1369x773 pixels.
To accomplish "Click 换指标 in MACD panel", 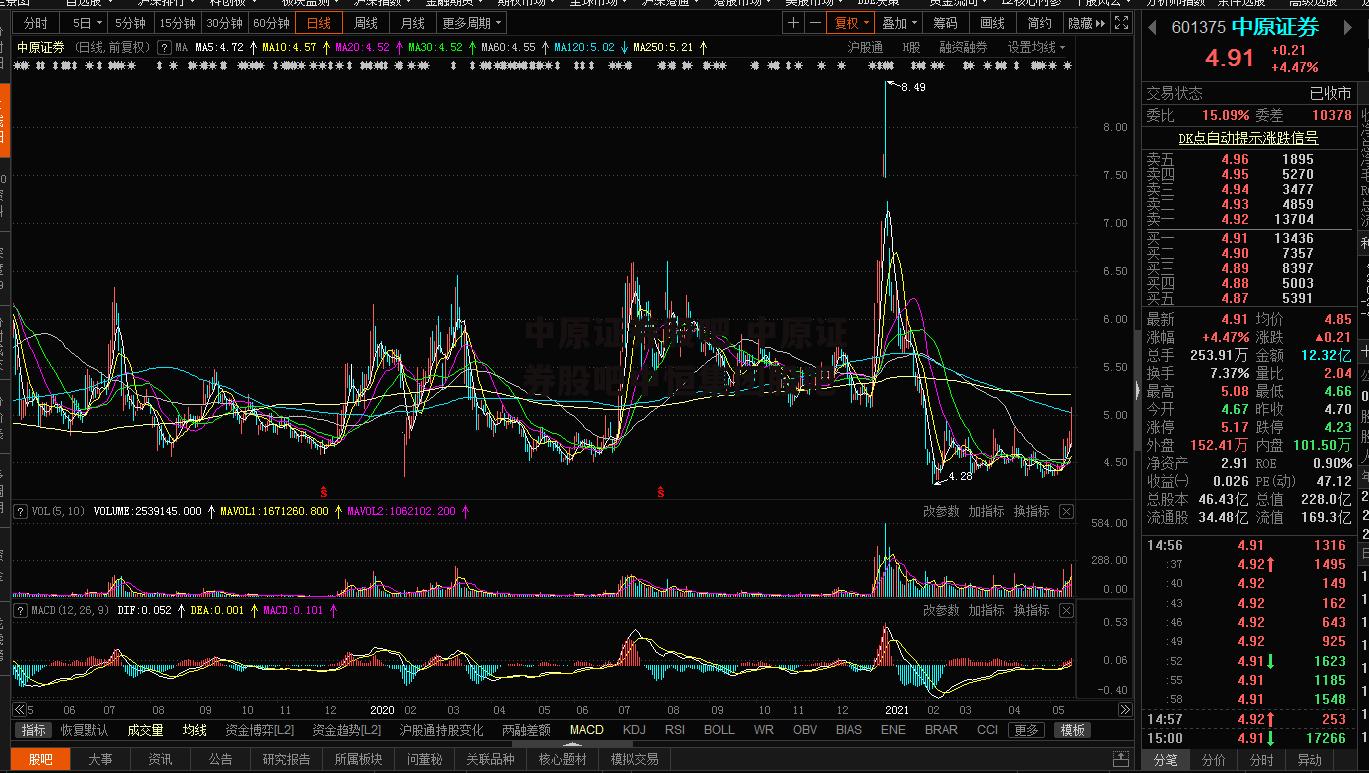I will (1032, 609).
